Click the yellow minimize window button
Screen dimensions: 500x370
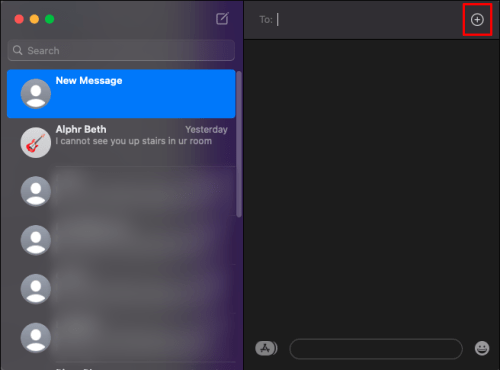(34, 19)
